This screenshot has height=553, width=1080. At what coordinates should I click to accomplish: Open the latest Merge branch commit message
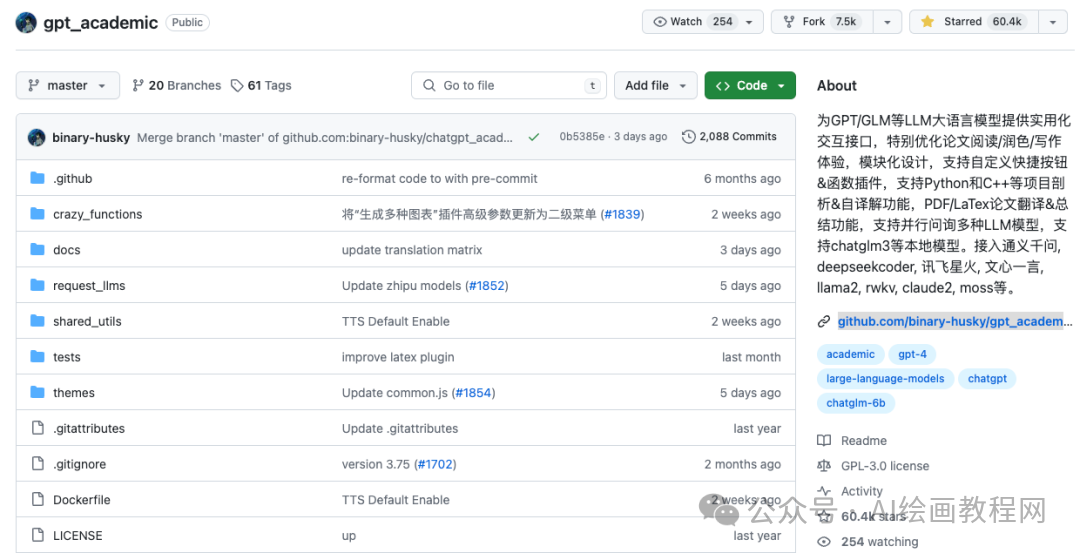[x=324, y=137]
